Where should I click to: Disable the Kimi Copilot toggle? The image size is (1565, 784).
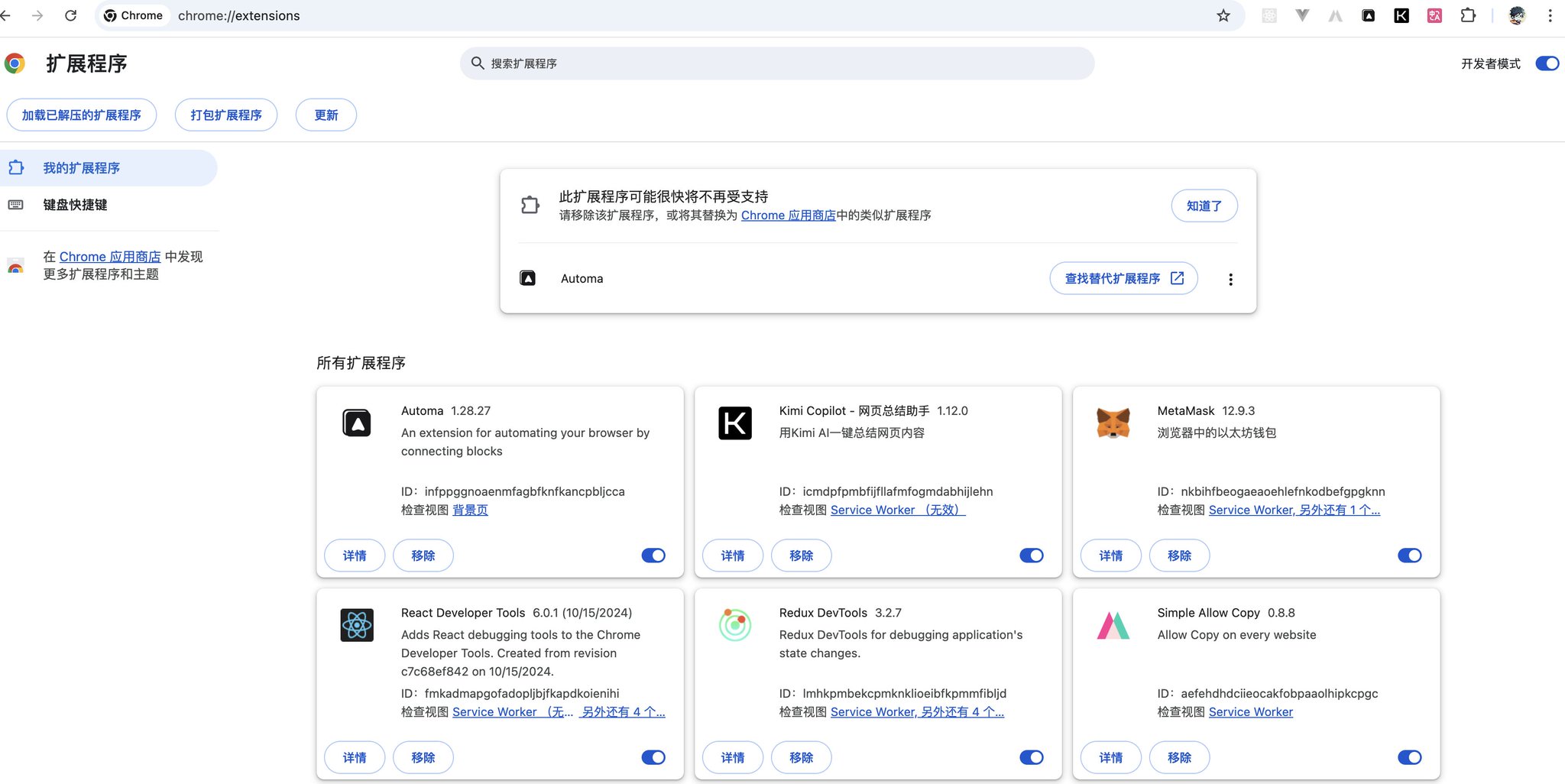pyautogui.click(x=1032, y=556)
